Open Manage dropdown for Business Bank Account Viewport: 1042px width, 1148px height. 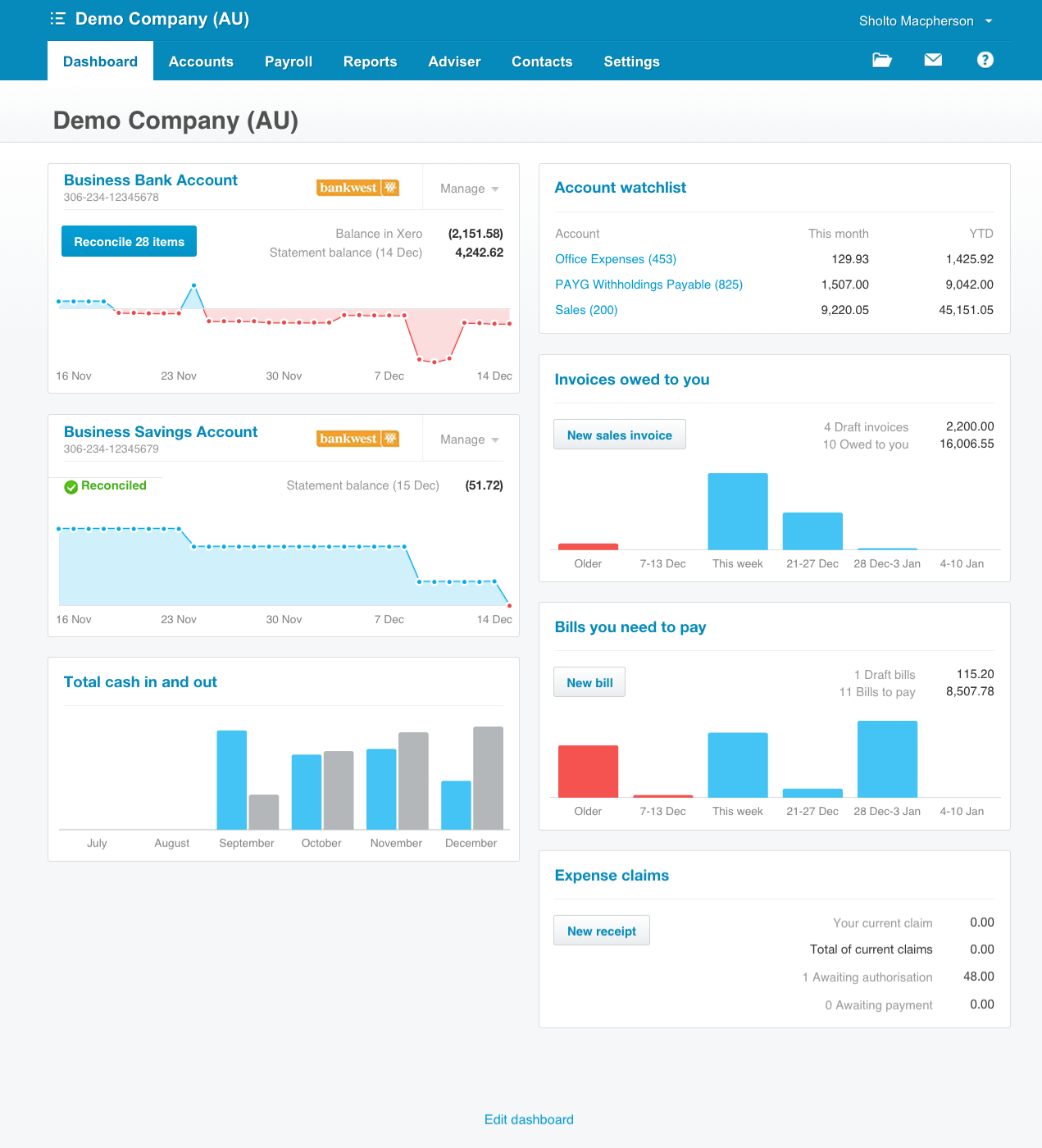[470, 189]
